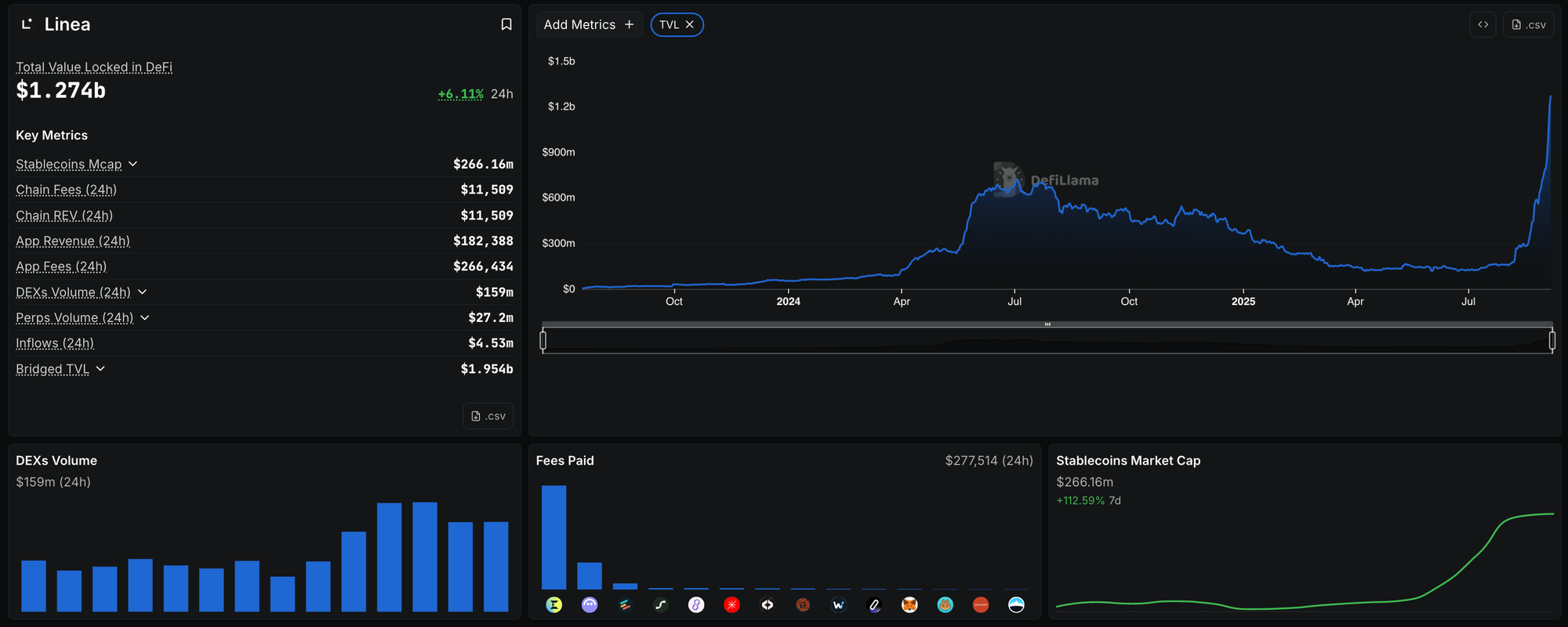Click the purple ghost protocol icon

point(590,604)
